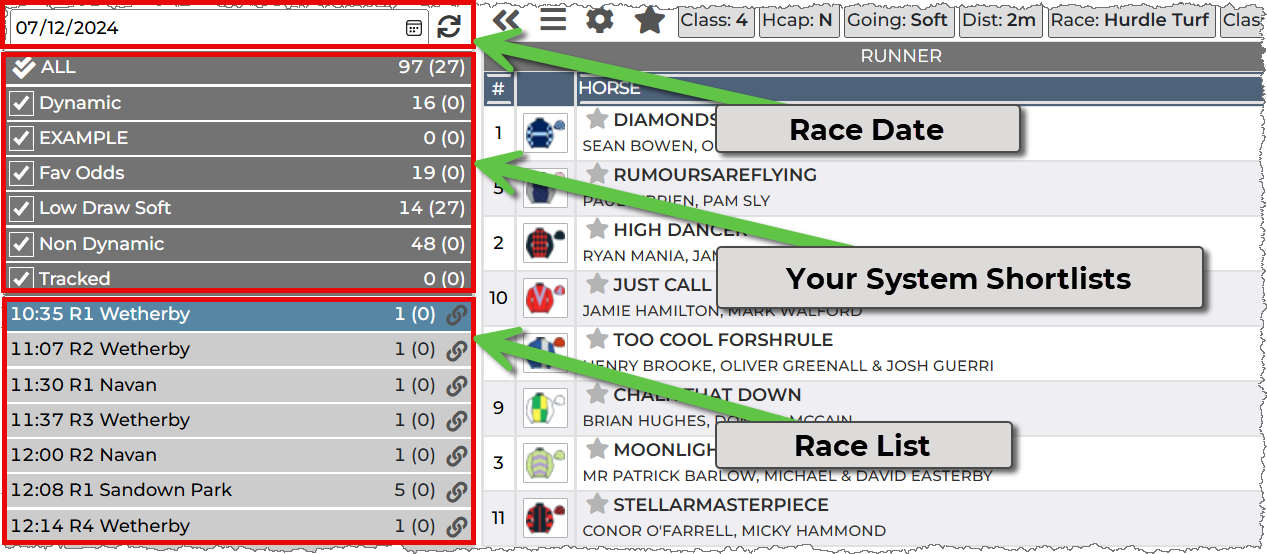Image resolution: width=1267 pixels, height=554 pixels.
Task: Select the 11:30 R1 Navan race
Action: (x=238, y=385)
